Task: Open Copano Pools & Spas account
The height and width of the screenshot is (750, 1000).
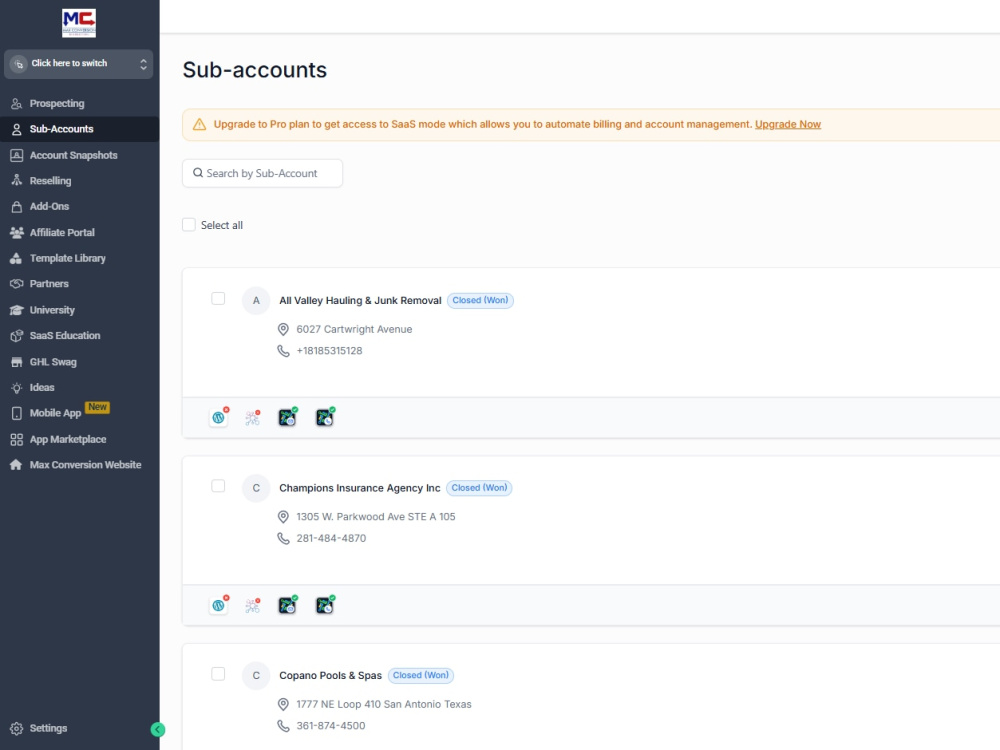Action: (330, 675)
